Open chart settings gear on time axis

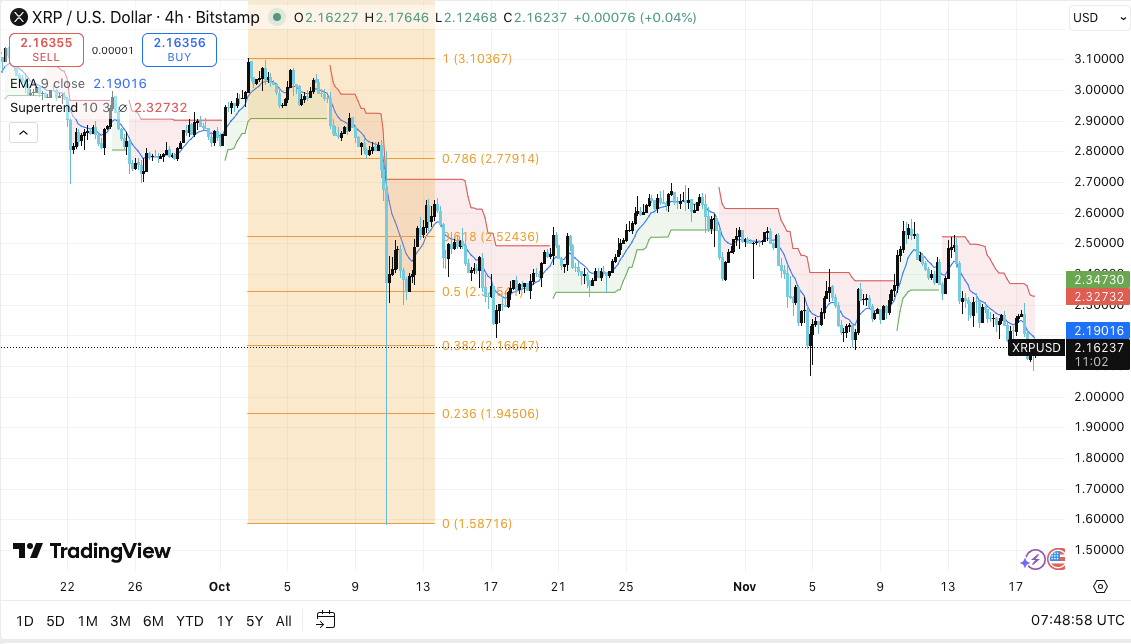[x=1100, y=587]
